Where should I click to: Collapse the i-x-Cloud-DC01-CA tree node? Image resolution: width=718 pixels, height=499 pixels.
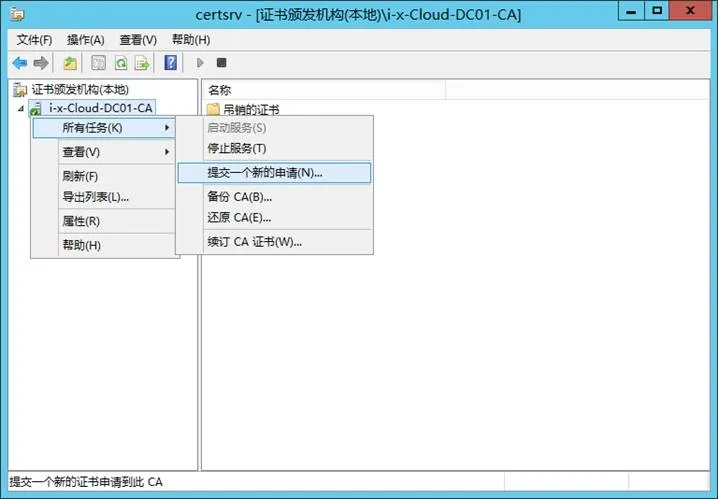21,109
